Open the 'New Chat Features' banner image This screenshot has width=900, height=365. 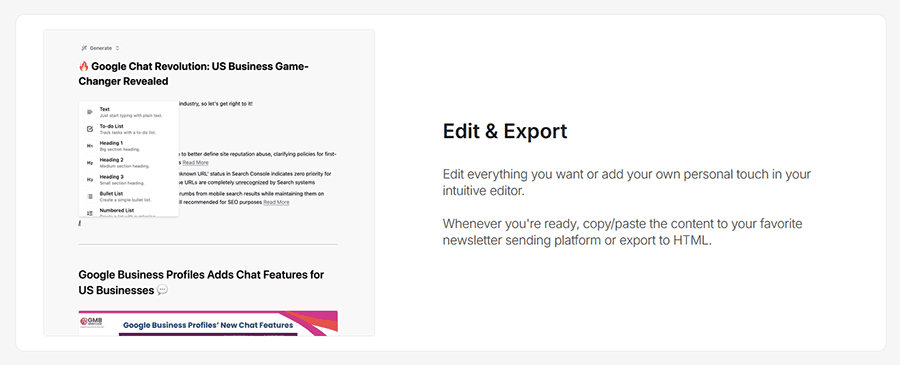pyautogui.click(x=208, y=323)
